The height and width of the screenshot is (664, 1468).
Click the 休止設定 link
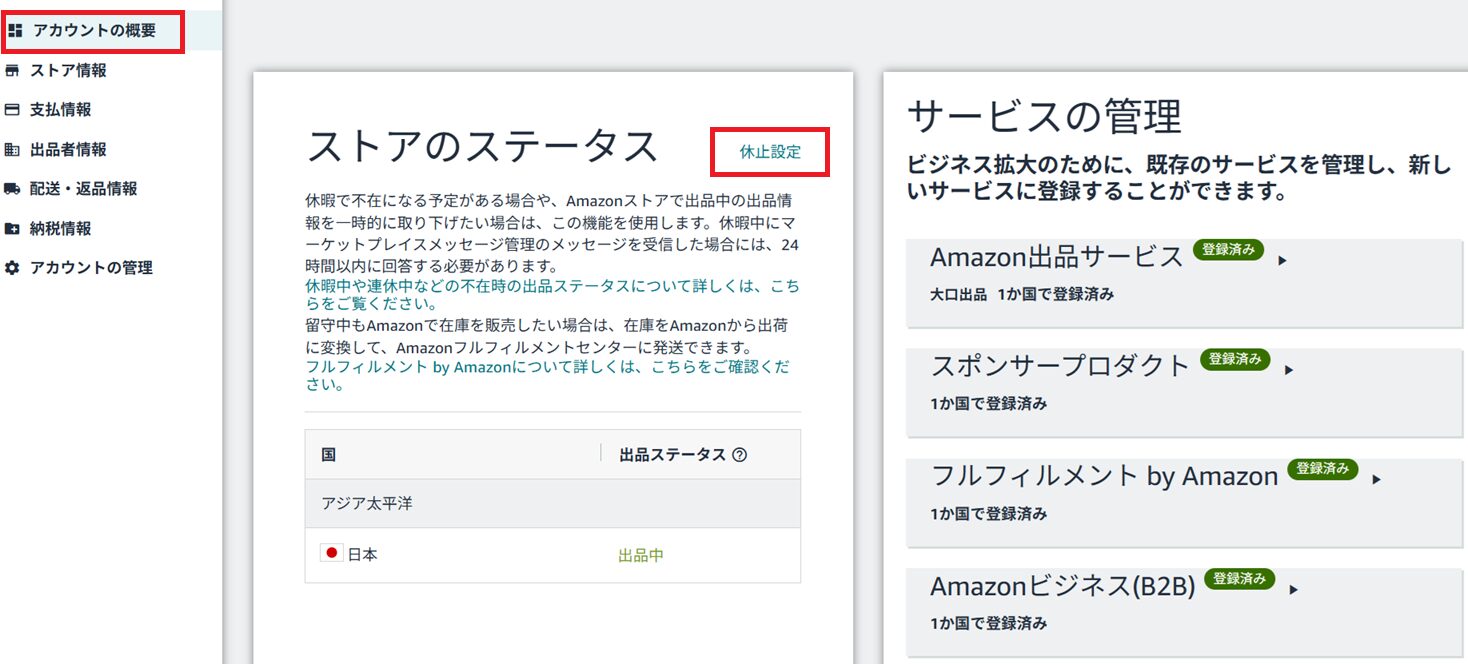click(x=770, y=153)
